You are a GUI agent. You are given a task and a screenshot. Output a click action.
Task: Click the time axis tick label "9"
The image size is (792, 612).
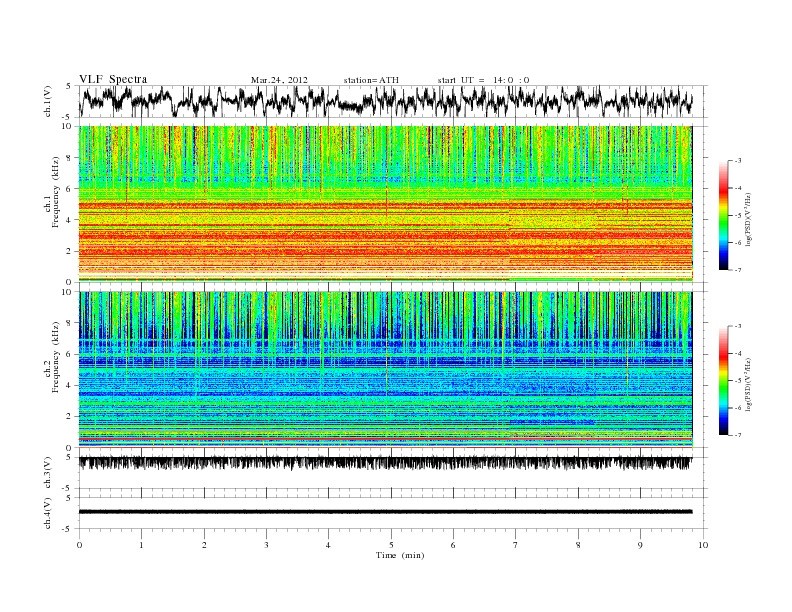(x=640, y=545)
